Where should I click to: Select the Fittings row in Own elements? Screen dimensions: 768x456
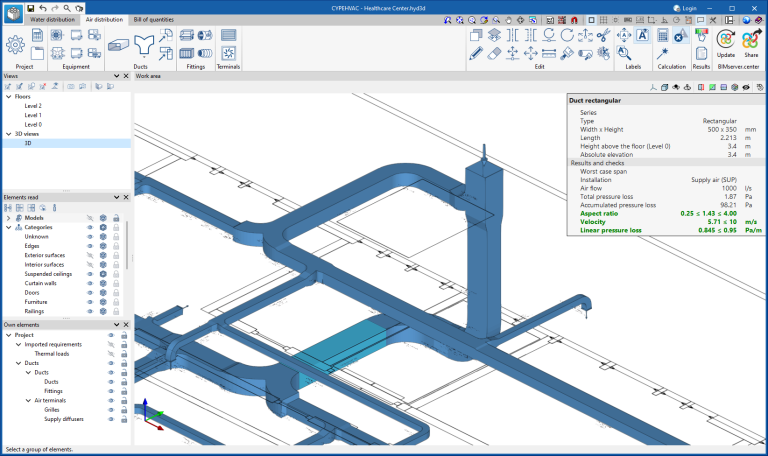(x=53, y=391)
